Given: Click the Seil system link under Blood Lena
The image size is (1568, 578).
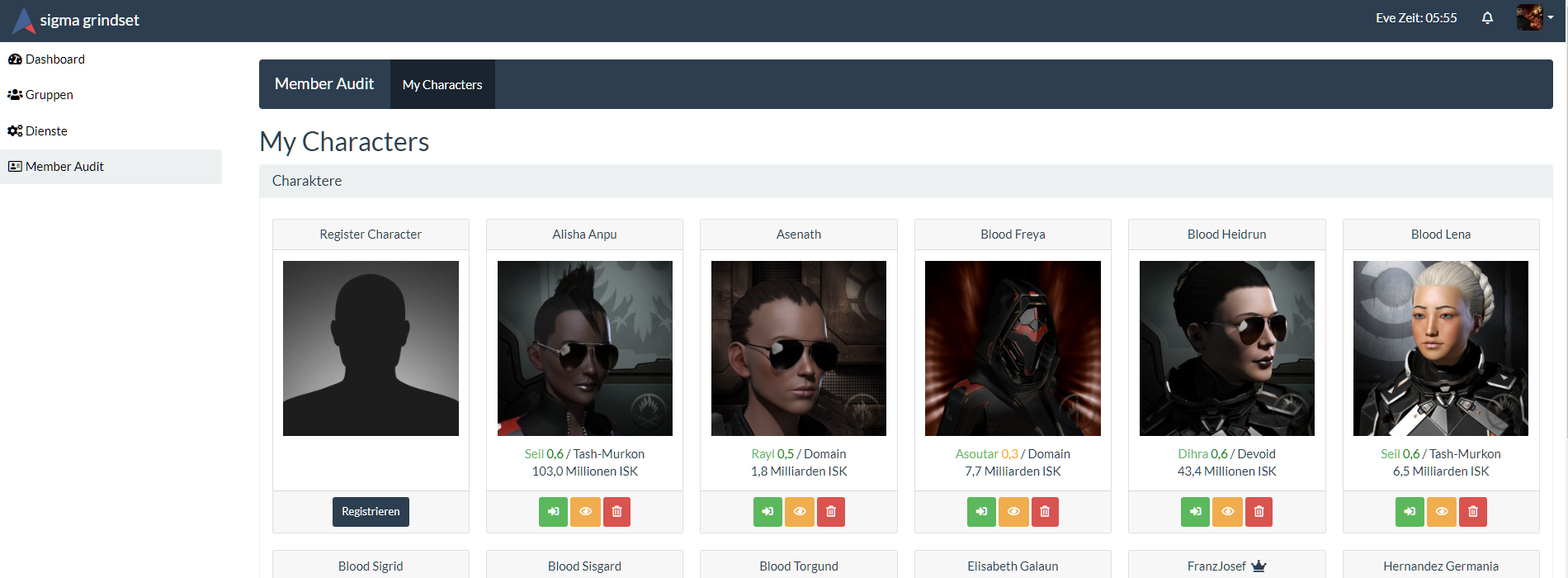Looking at the screenshot, I should click(1391, 454).
